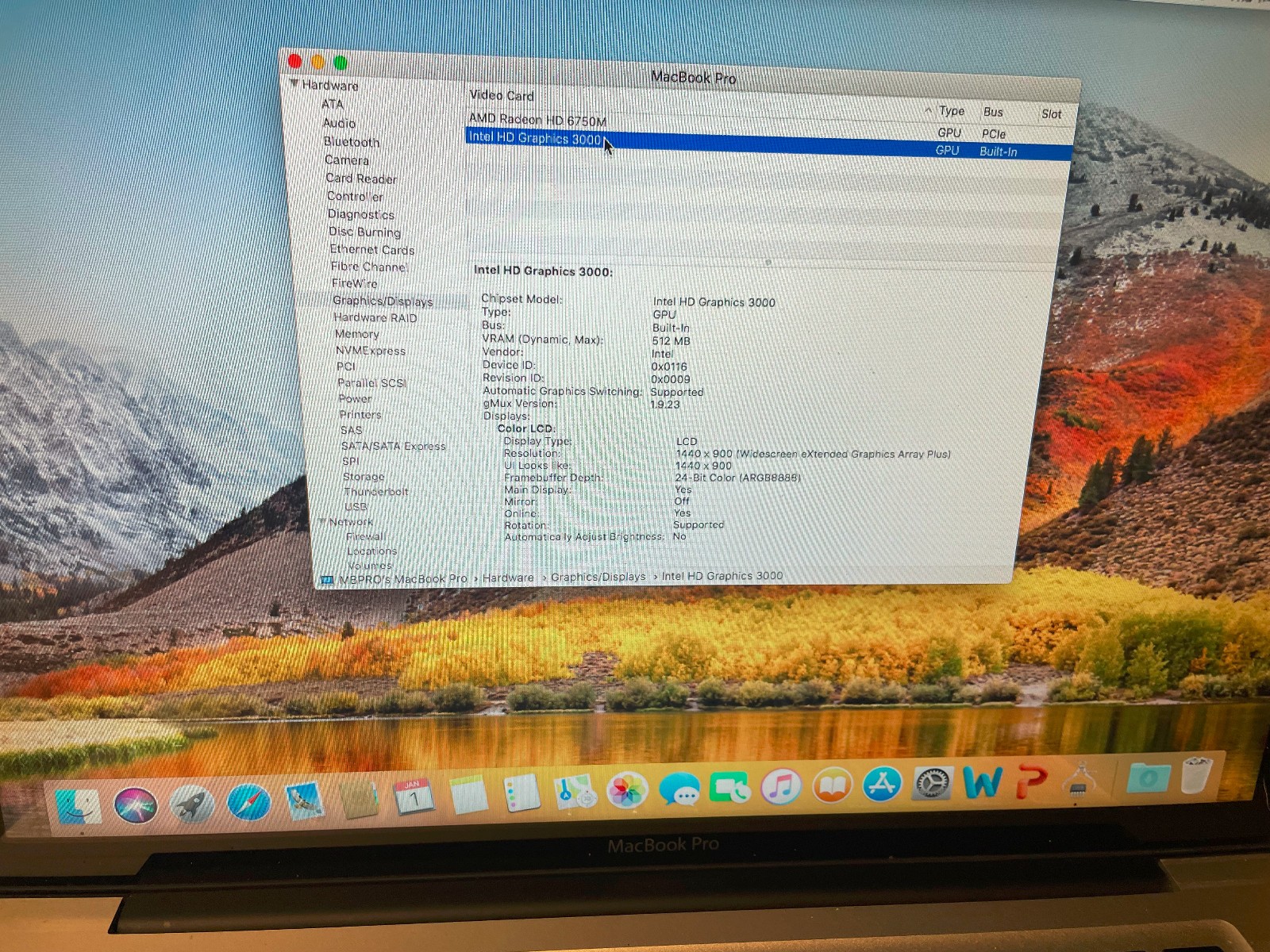
Task: Sort by the Bus column header
Action: coord(993,112)
